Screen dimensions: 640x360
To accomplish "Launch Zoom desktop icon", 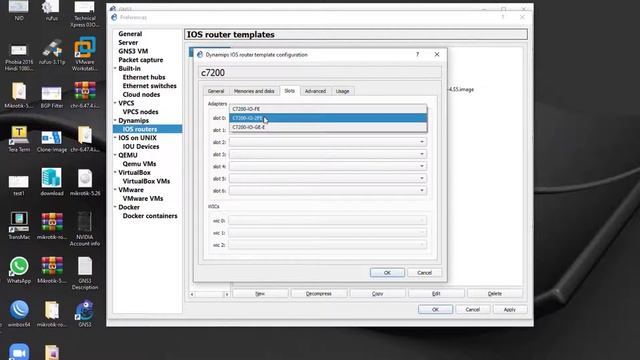I will (x=19, y=352).
